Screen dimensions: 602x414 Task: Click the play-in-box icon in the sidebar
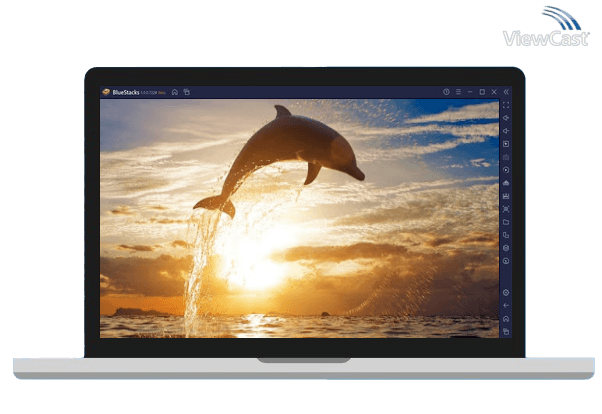(506, 144)
